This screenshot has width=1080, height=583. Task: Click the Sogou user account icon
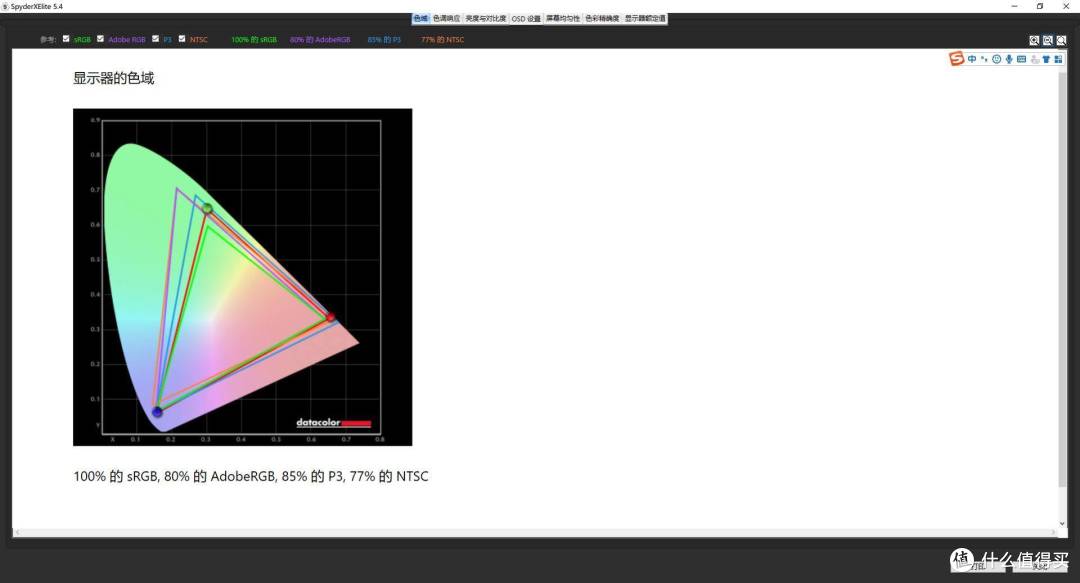(1035, 59)
